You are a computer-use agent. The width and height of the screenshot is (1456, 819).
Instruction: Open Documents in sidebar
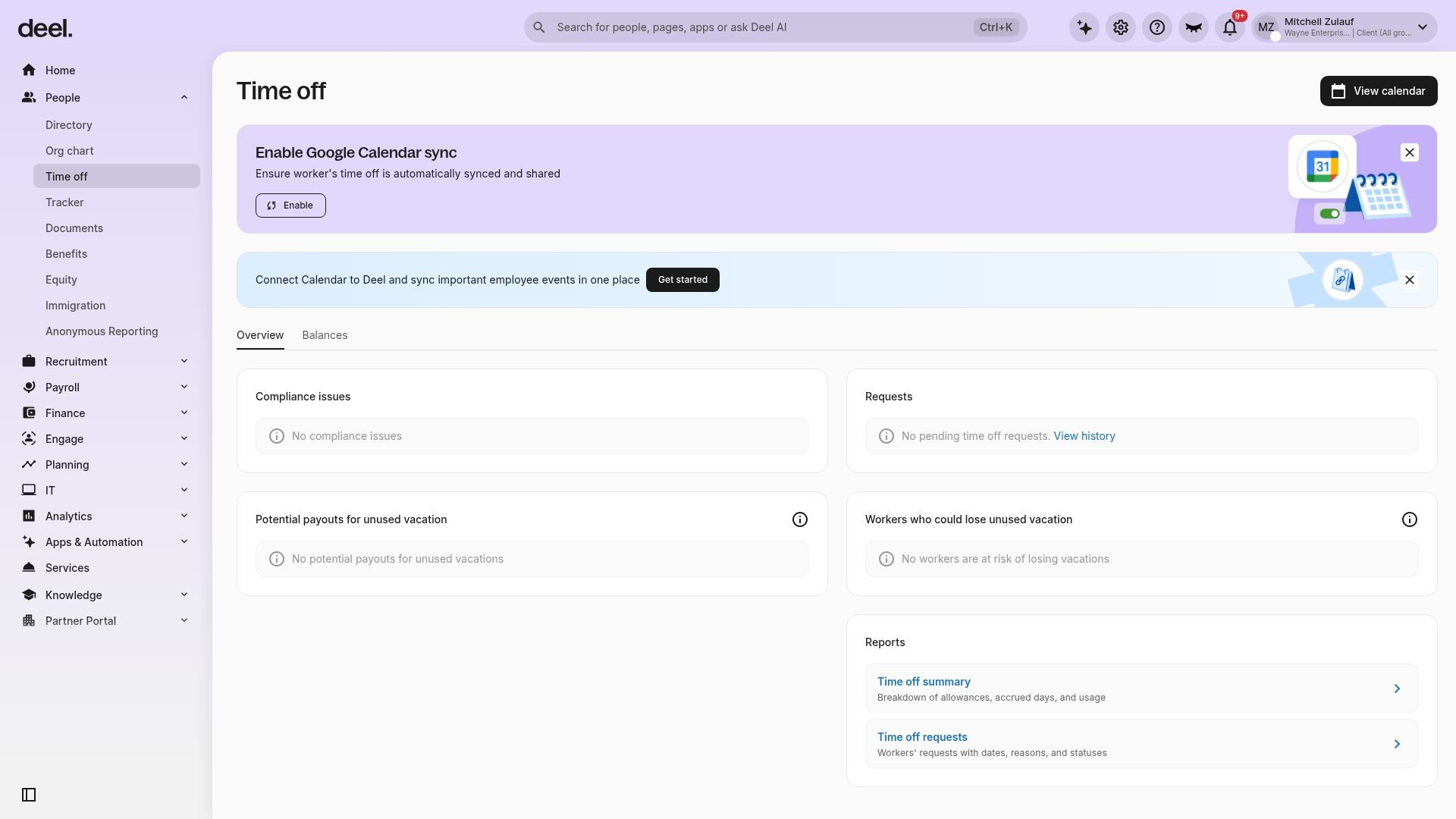tap(74, 228)
